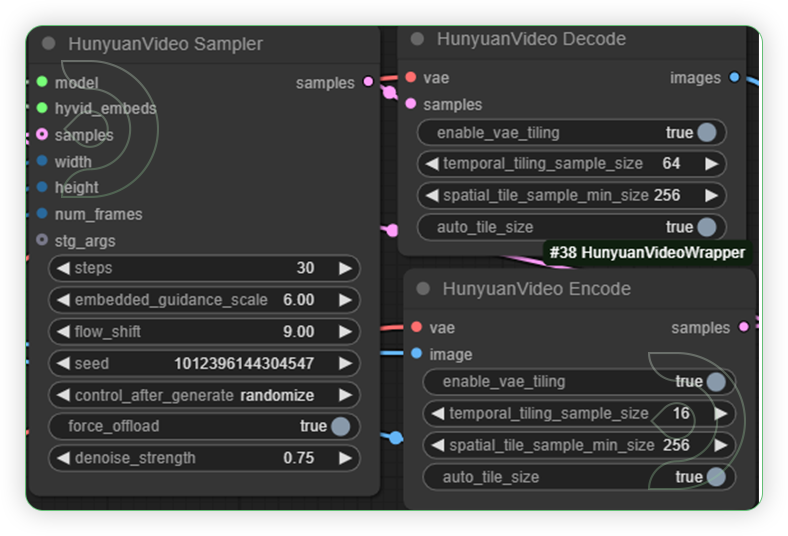
Task: Click the Encode image input socket
Action: pyautogui.click(x=417, y=353)
